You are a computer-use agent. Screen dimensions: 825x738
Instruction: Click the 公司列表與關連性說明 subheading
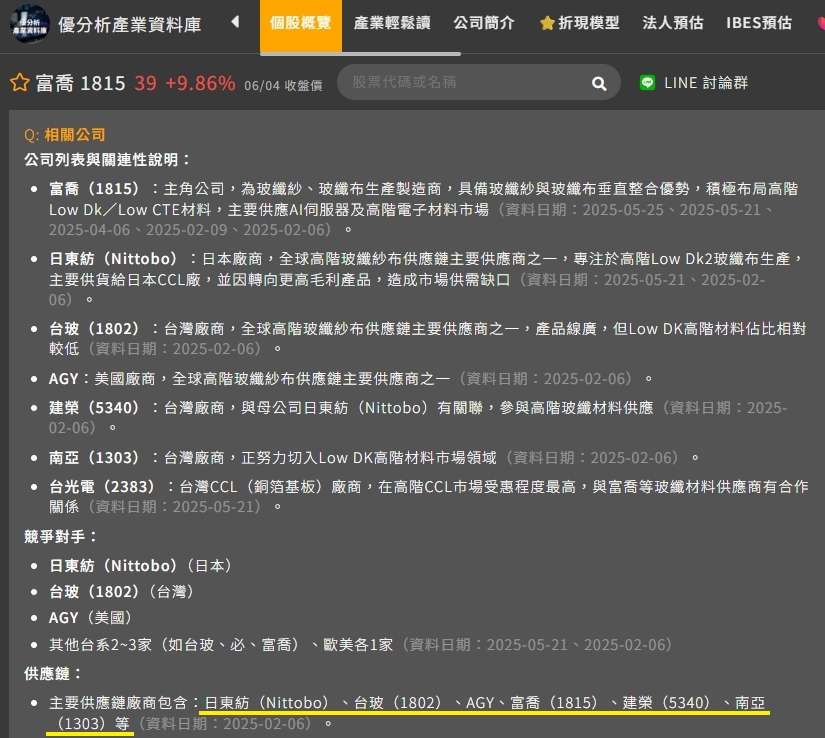pos(107,160)
